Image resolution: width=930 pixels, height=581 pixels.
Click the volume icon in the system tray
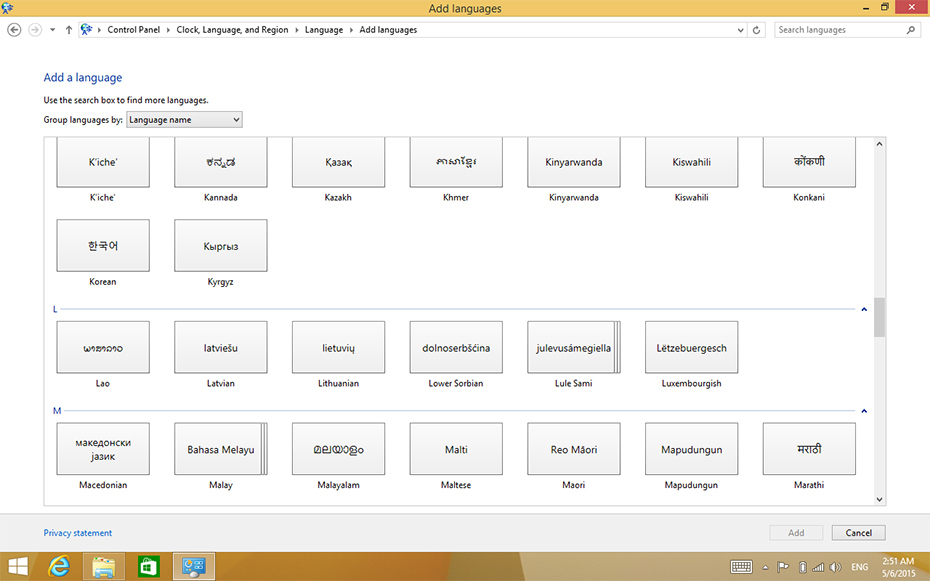(834, 567)
